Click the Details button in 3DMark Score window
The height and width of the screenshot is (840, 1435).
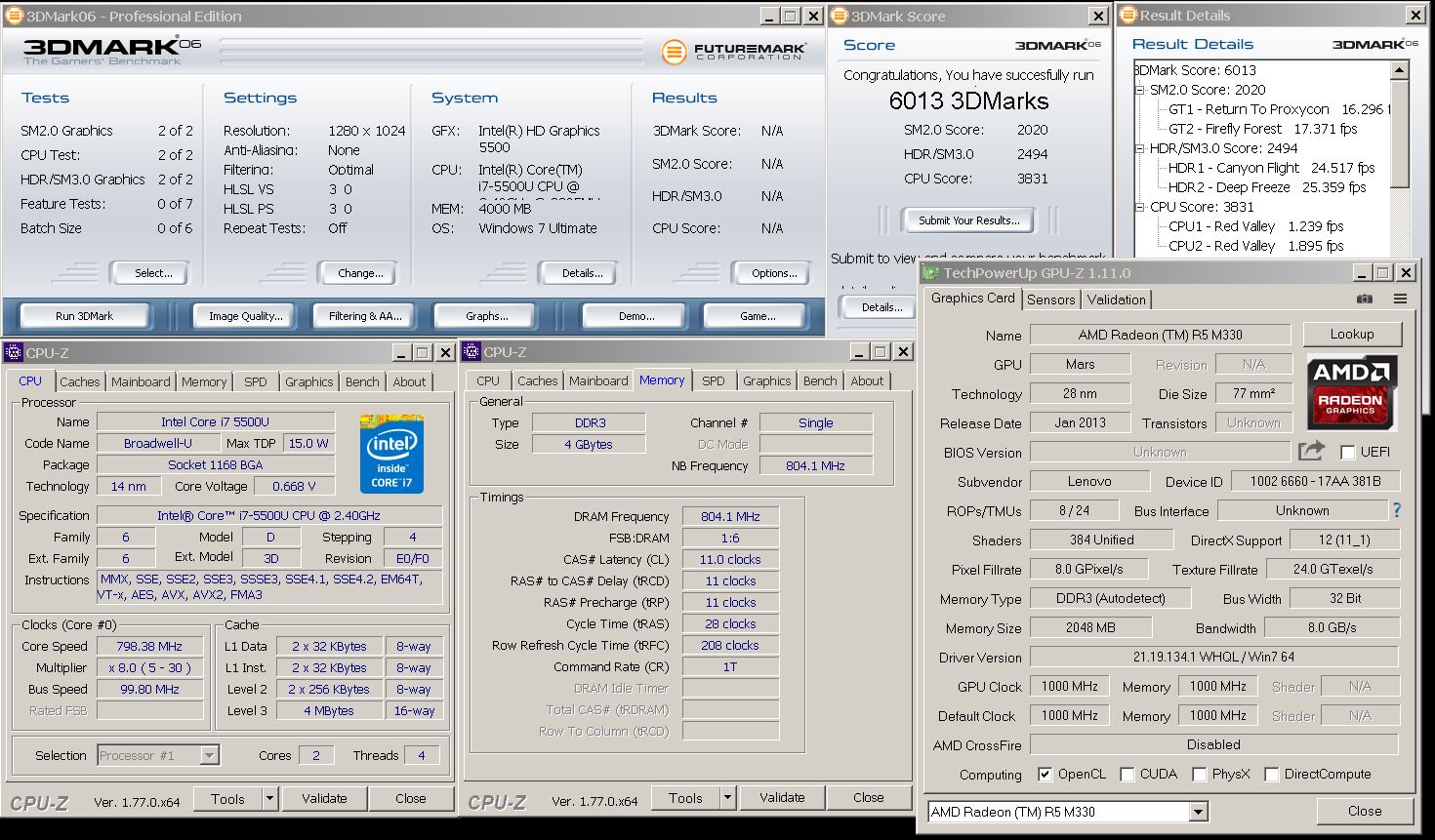pos(881,307)
